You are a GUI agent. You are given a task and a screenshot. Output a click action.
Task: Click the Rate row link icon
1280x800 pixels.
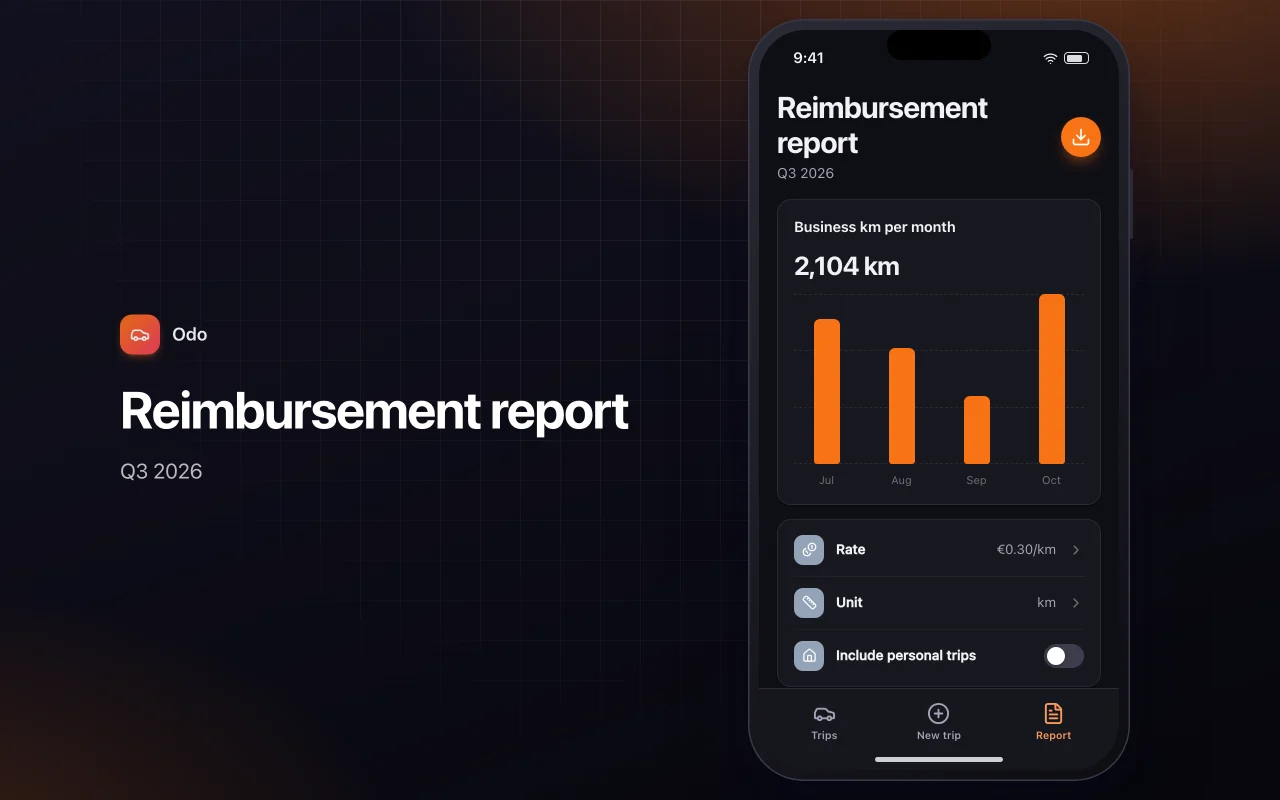click(809, 550)
